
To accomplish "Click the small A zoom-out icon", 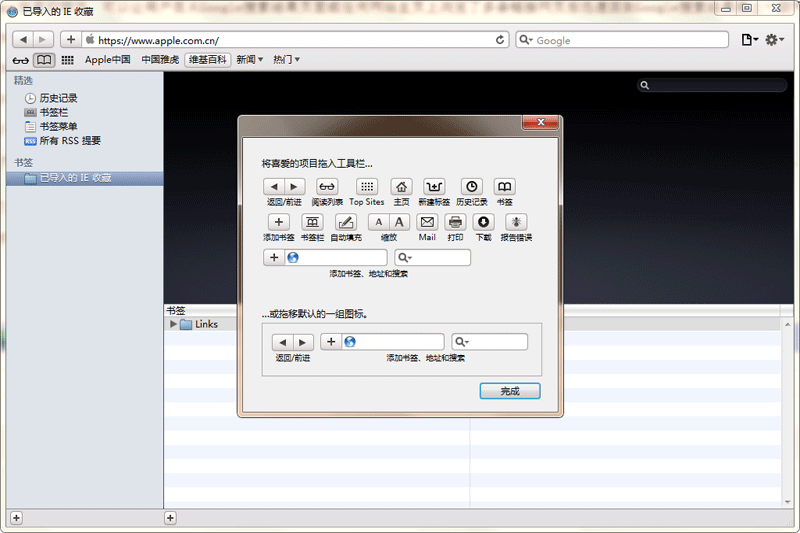I will click(x=379, y=222).
